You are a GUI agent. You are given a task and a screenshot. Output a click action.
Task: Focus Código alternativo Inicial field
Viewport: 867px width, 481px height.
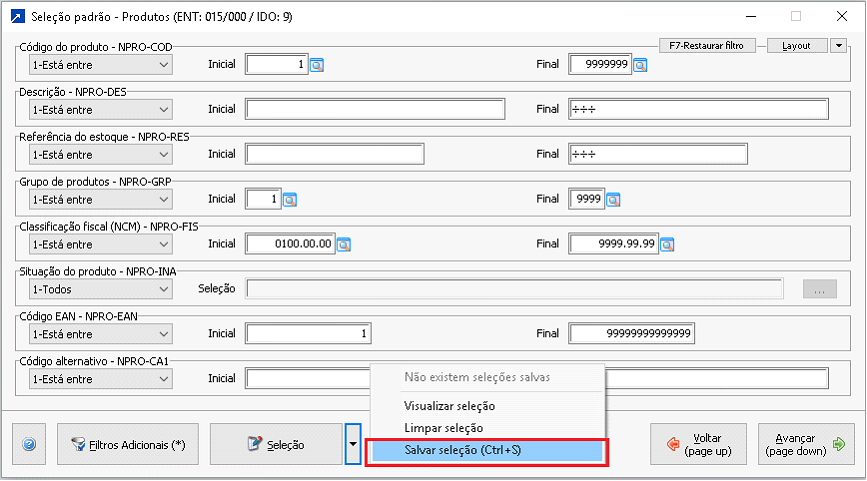click(x=308, y=379)
